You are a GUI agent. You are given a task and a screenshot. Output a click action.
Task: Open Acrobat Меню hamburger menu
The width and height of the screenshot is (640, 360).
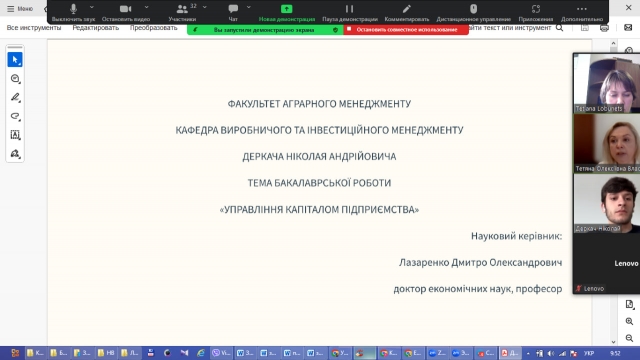point(20,9)
